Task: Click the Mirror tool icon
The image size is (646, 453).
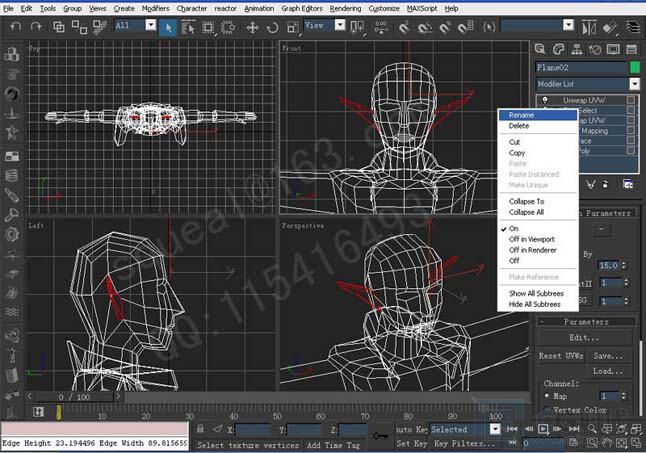Action: click(x=589, y=28)
